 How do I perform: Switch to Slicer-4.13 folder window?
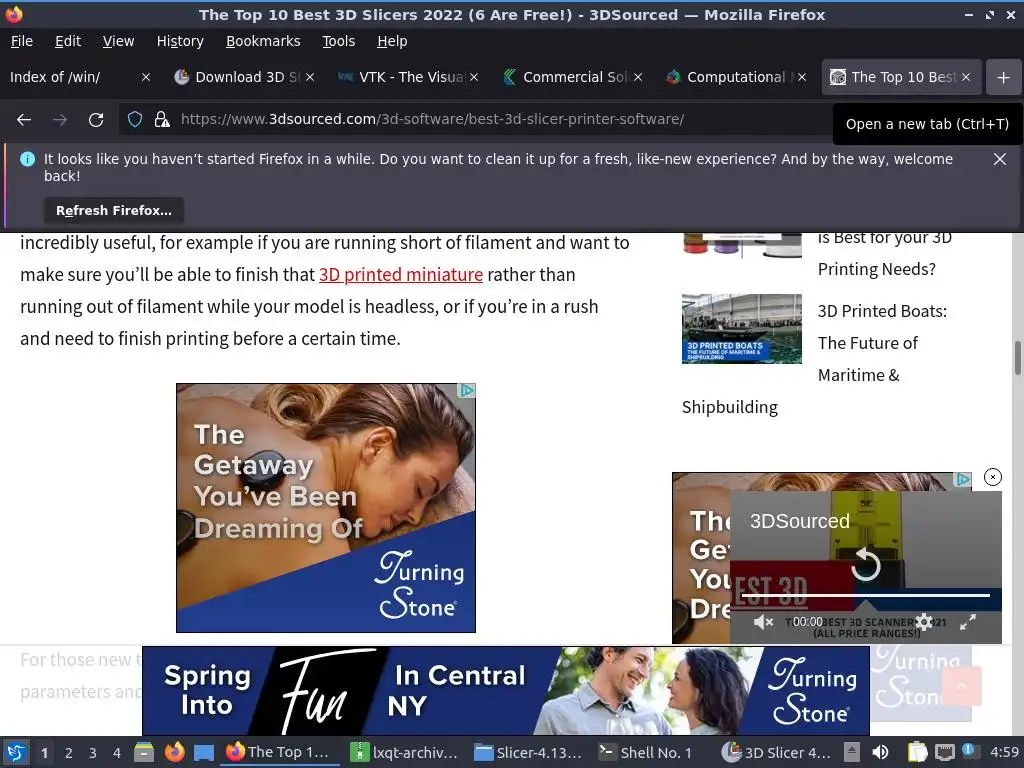[x=529, y=753]
